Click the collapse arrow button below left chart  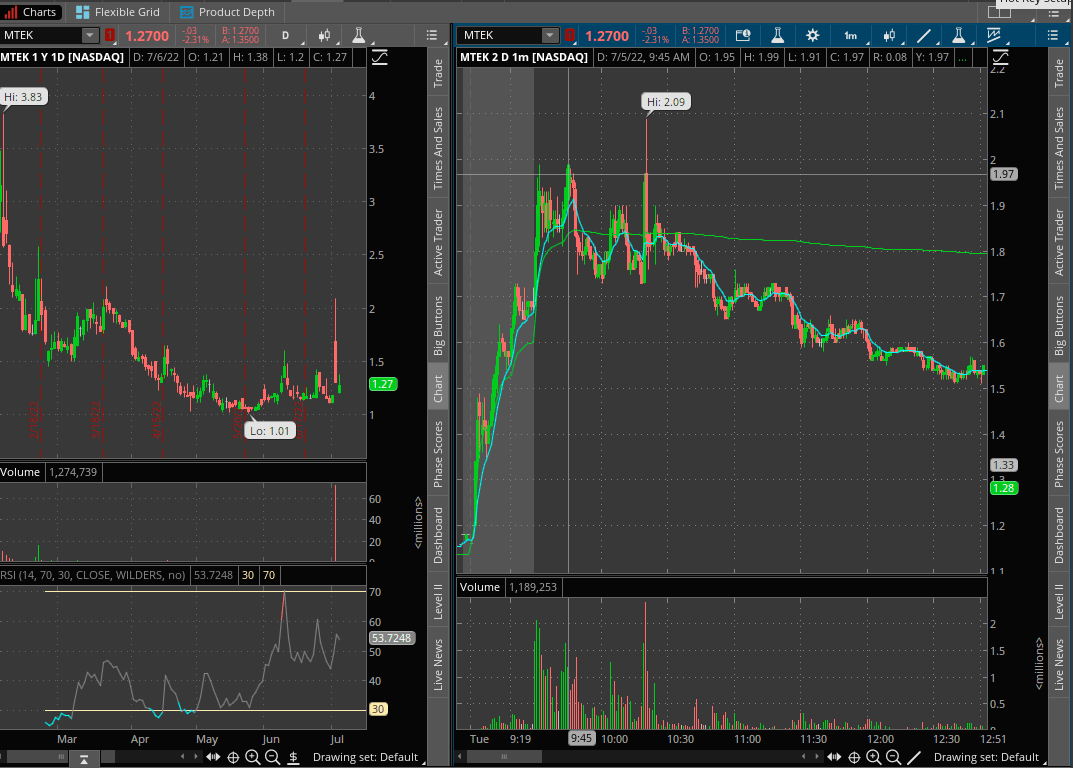coord(84,758)
